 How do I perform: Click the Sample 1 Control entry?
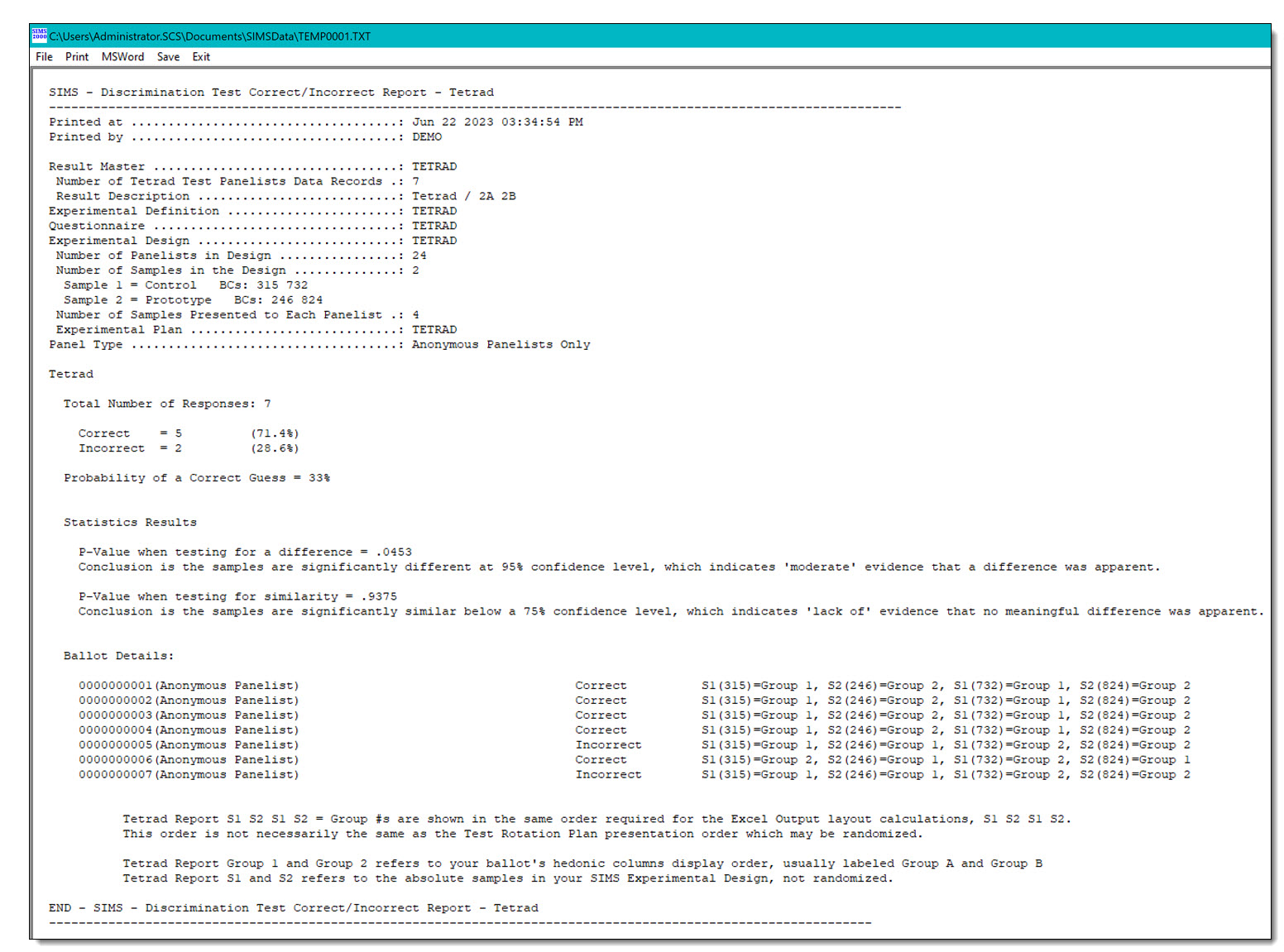[185, 285]
